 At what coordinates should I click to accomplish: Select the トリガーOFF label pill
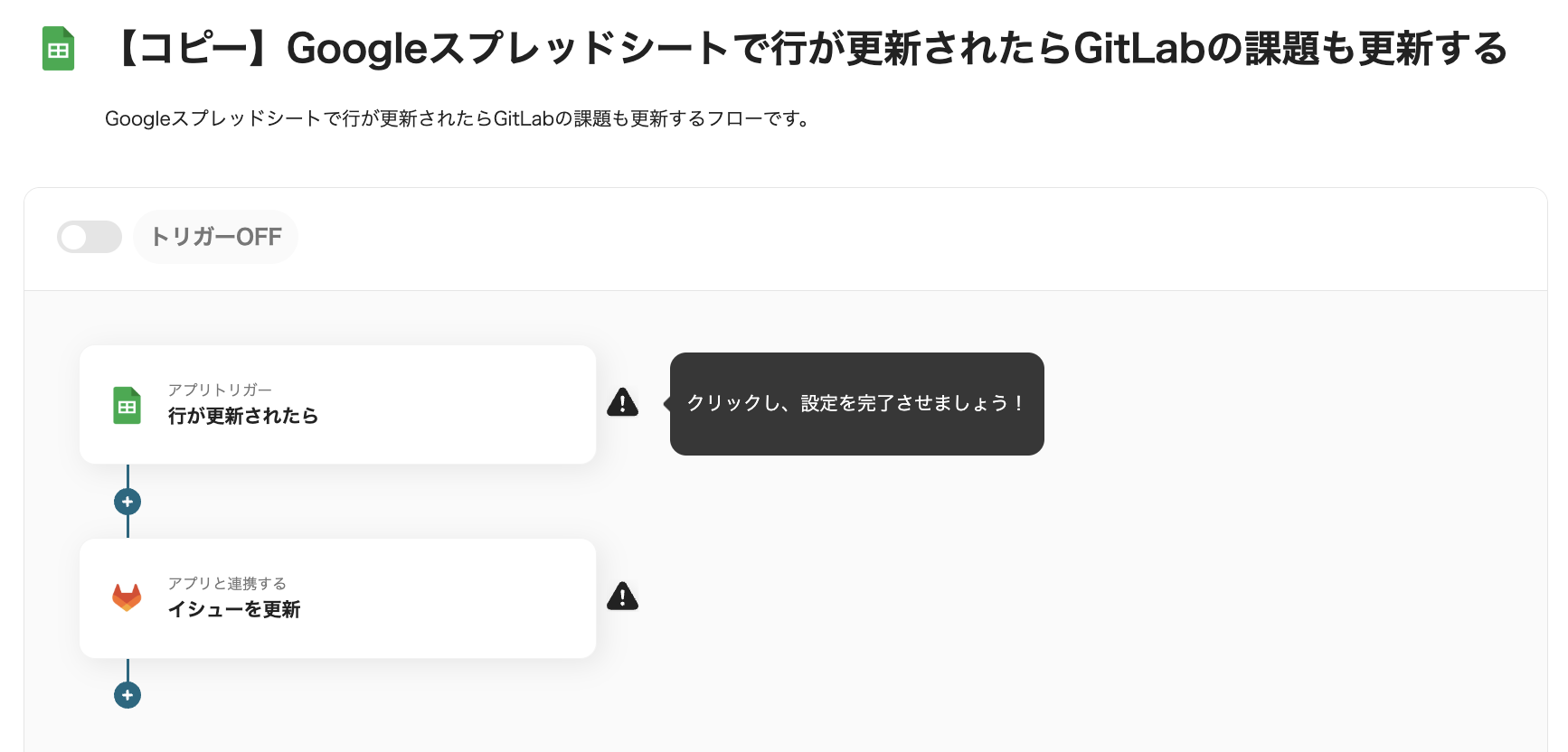[215, 237]
